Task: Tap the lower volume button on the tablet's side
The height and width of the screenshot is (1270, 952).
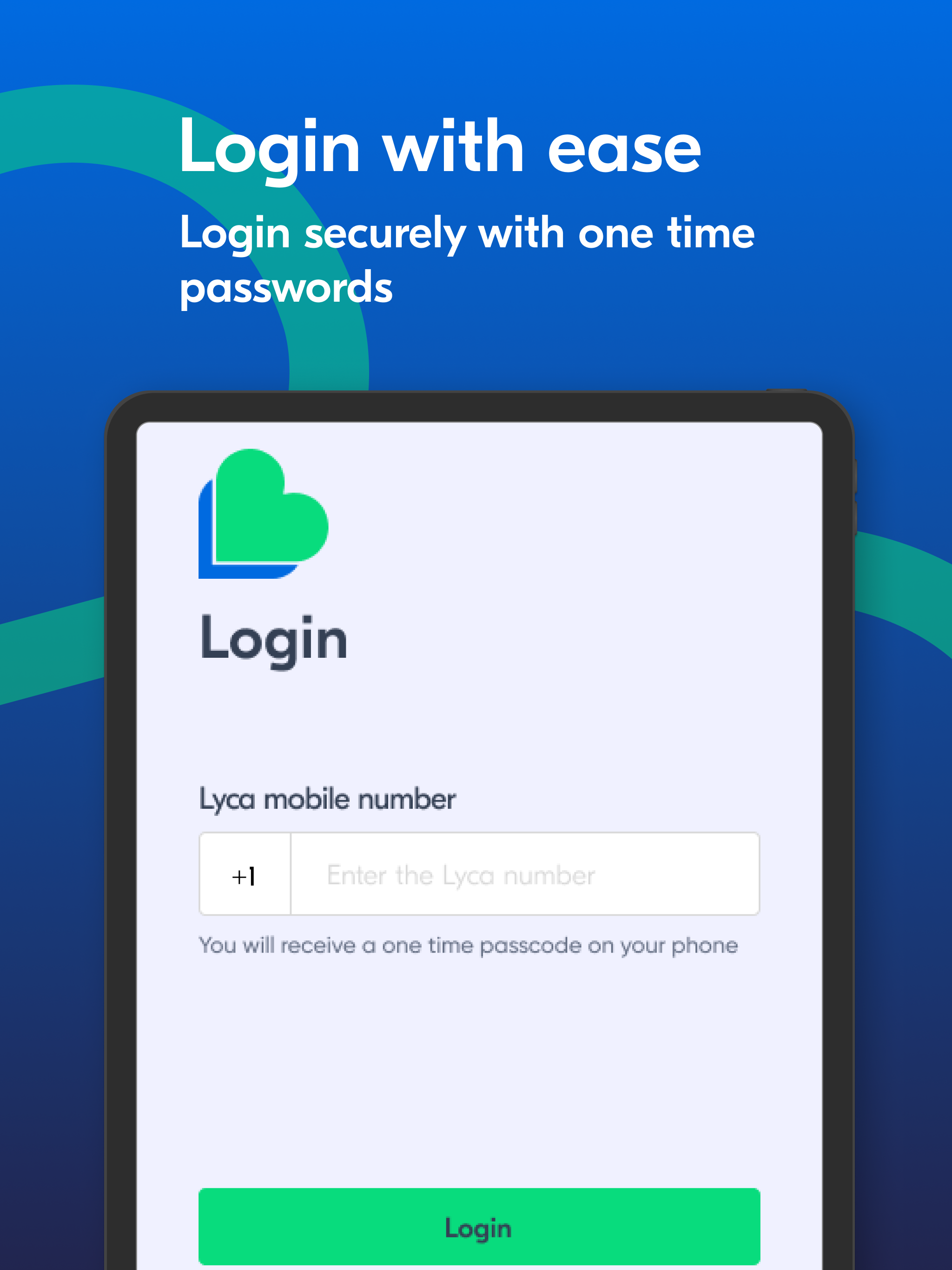Action: 855,518
